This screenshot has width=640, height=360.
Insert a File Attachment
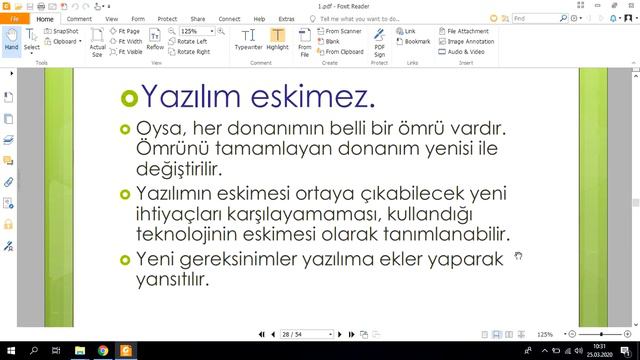coord(463,31)
